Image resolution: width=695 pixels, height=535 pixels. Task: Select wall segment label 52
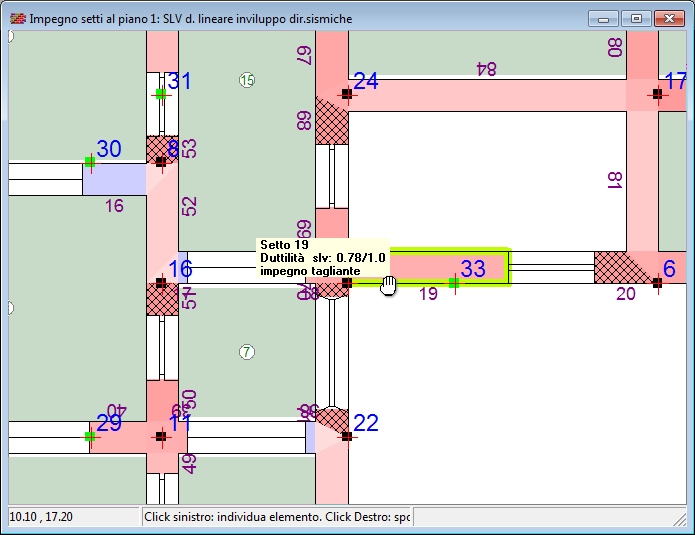189,207
